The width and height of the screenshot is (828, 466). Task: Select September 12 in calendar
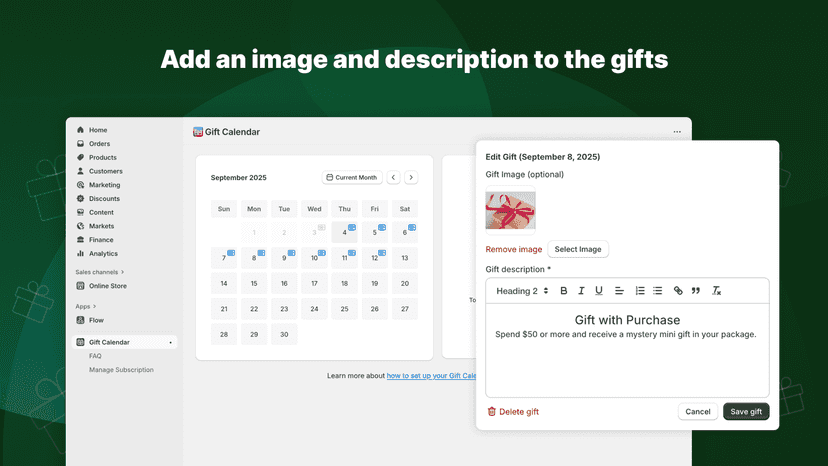(374, 257)
